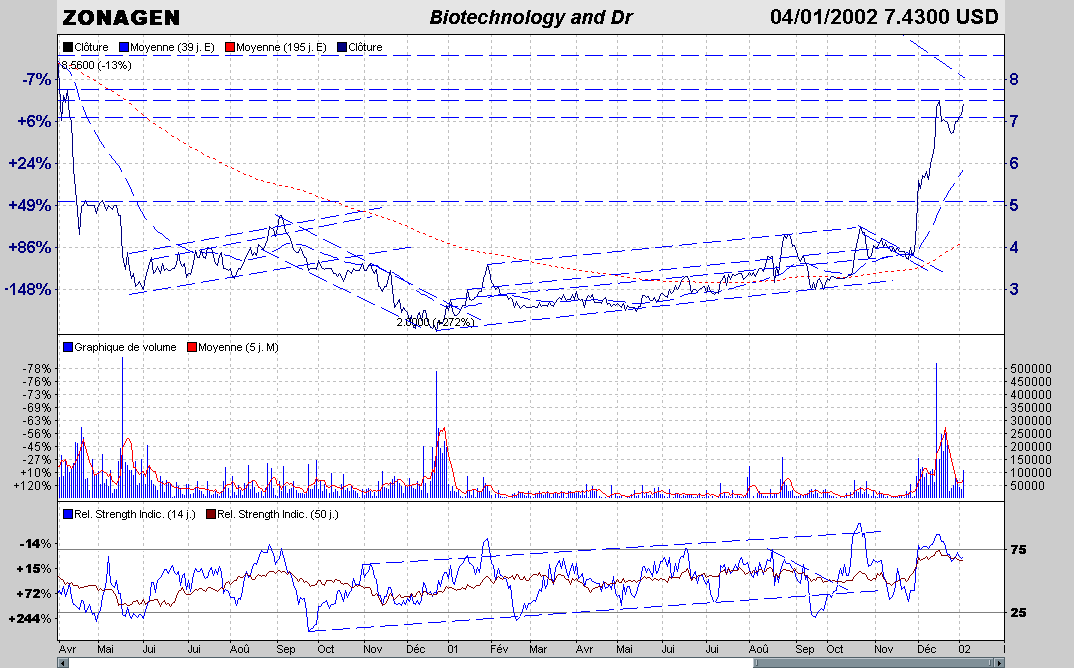Click the horizontal scrollbar thumb
Image resolution: width=1074 pixels, height=668 pixels.
click(x=873, y=663)
